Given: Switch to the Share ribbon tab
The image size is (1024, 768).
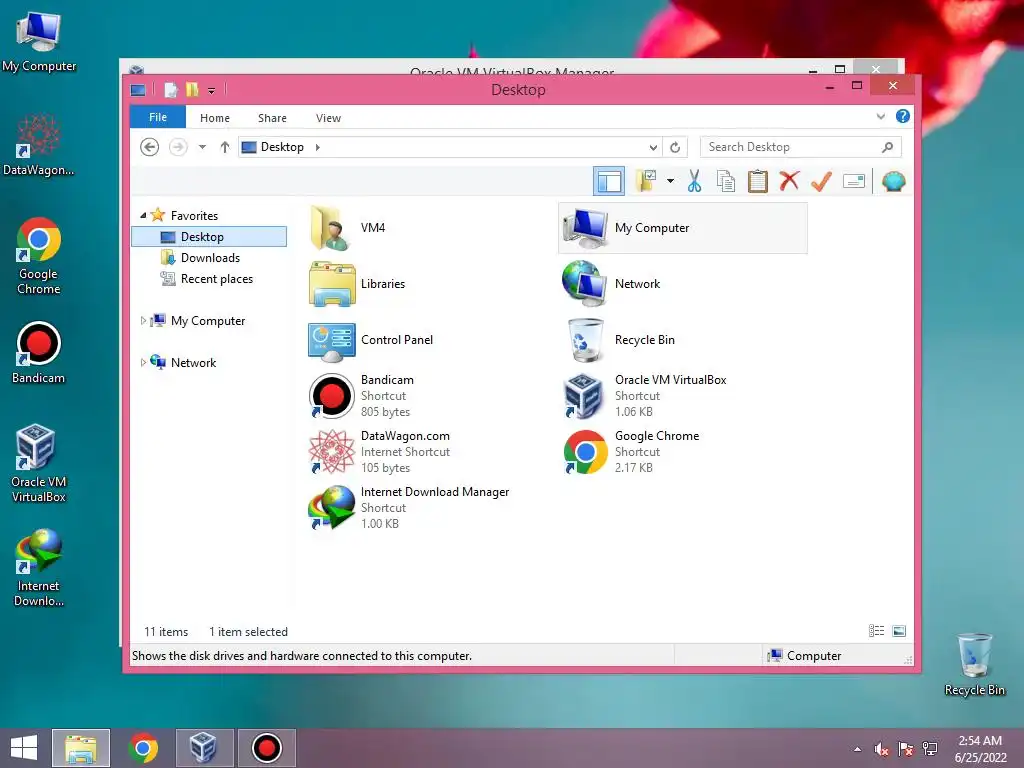Looking at the screenshot, I should pos(272,118).
